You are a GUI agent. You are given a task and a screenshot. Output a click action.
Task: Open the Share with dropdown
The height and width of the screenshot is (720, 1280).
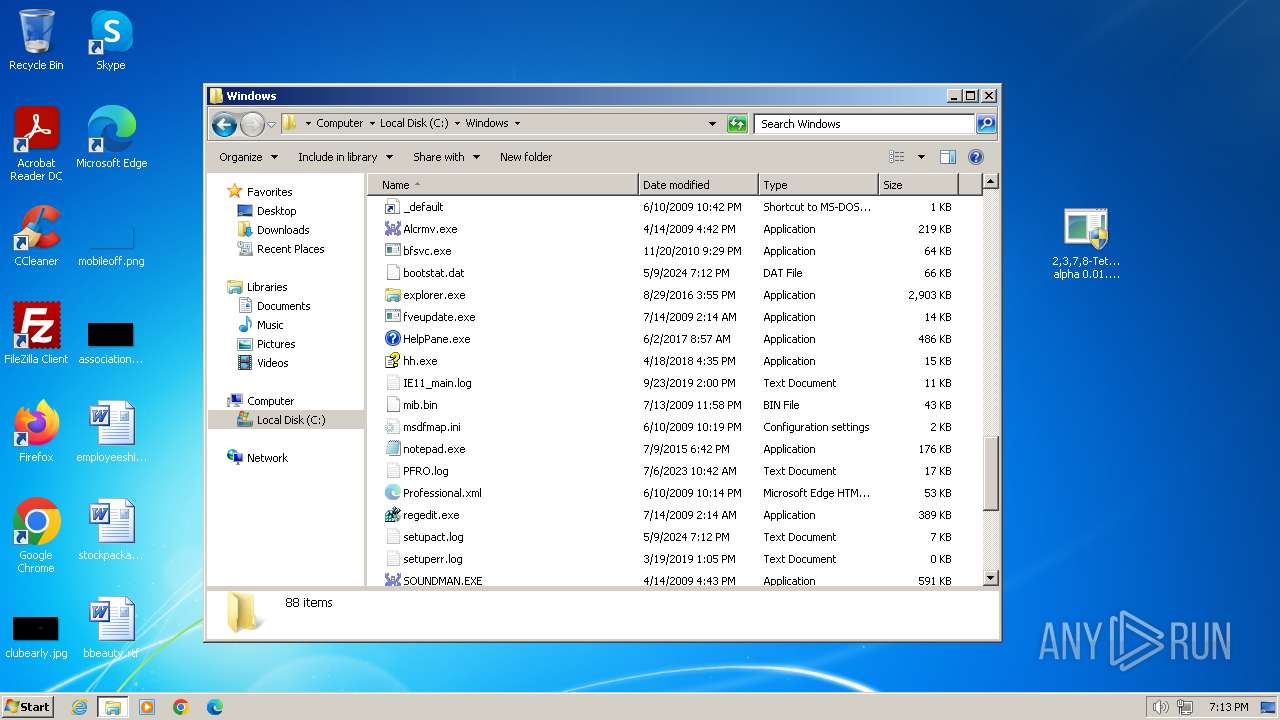(x=446, y=157)
